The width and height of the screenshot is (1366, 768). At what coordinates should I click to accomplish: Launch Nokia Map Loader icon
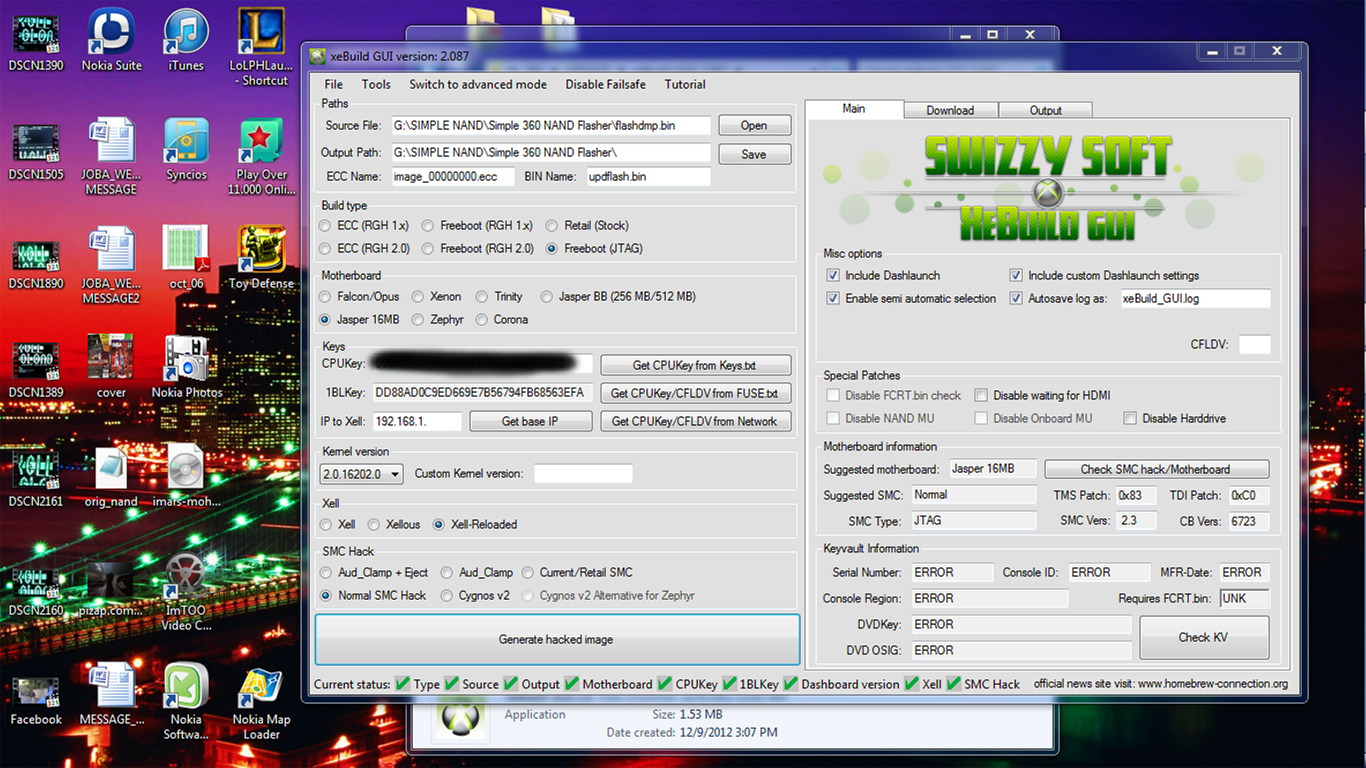261,701
